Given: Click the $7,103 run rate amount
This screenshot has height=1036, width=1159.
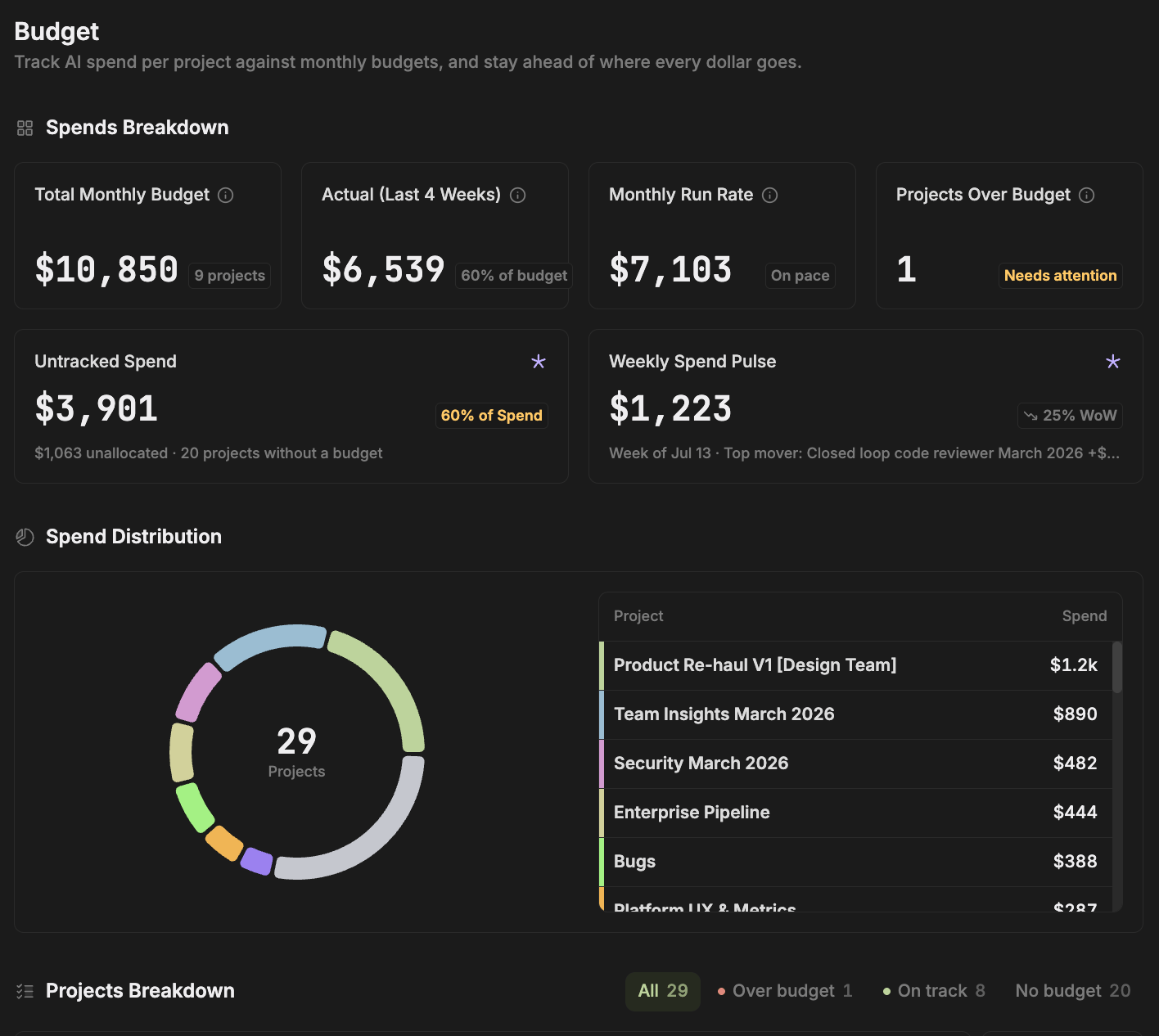Looking at the screenshot, I should tap(670, 270).
